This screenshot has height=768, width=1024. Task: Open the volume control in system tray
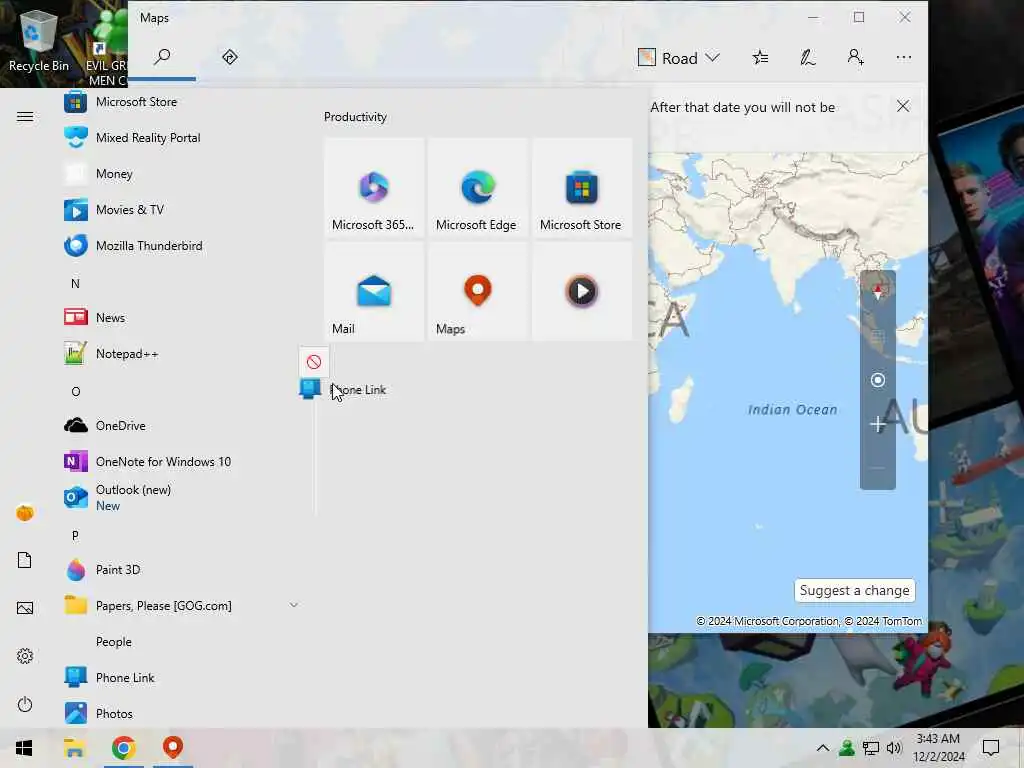point(895,748)
